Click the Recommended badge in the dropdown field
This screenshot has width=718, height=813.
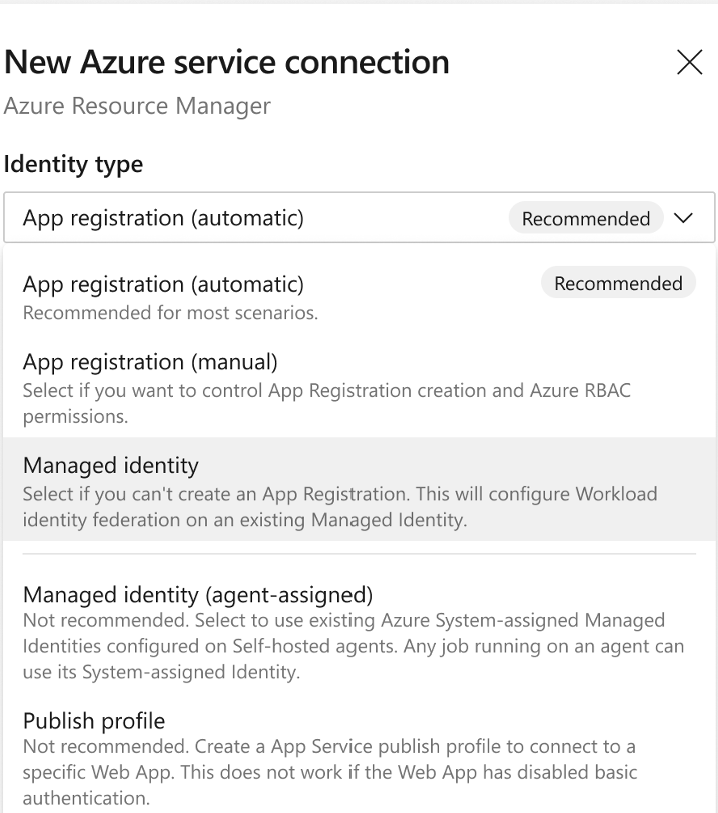[x=586, y=218]
